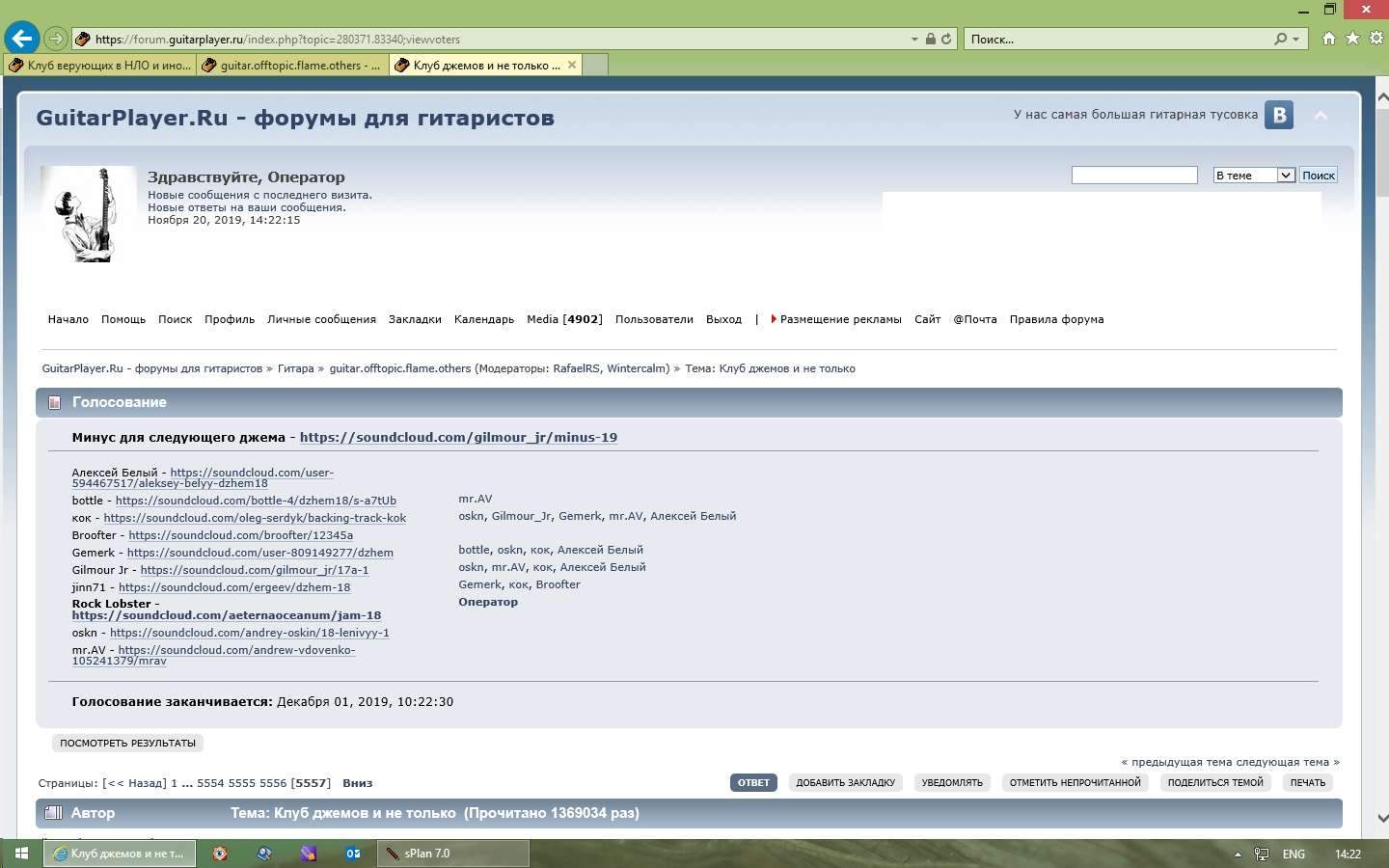This screenshot has width=1389, height=868.
Task: Open browser Tools gear icon
Action: coord(1376,39)
